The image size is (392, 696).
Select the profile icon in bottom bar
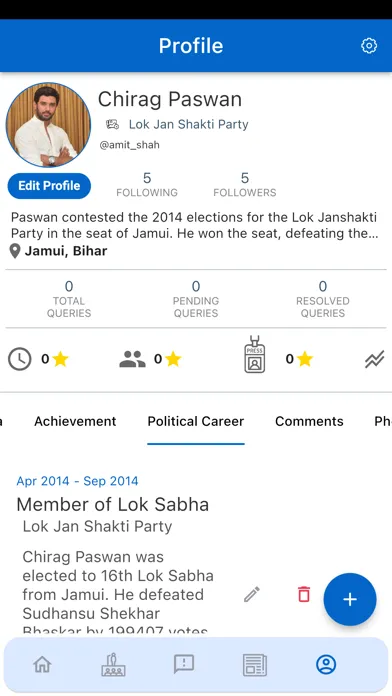[326, 664]
